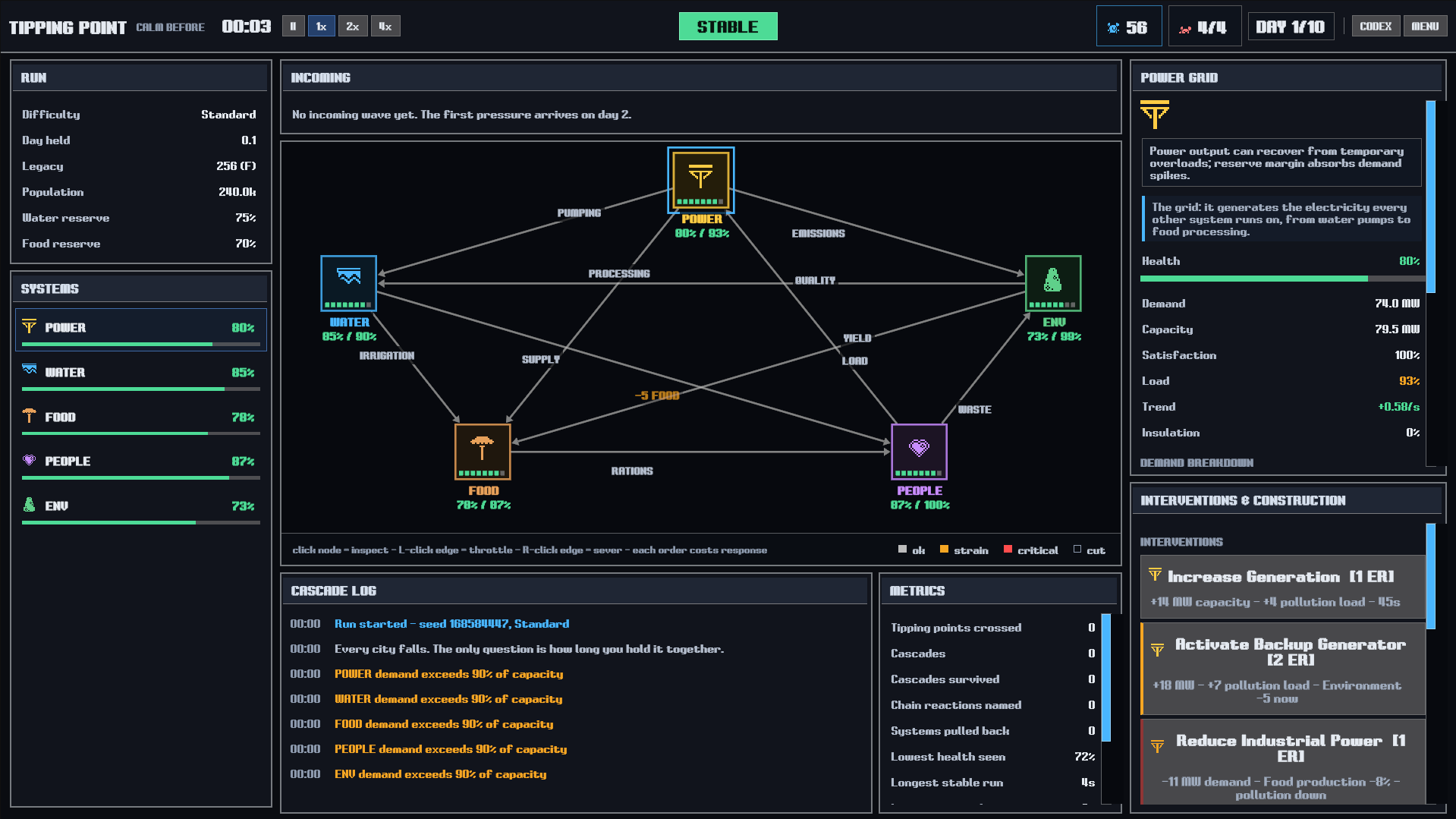
Task: Click the Increase Generation card icon
Action: click(x=1155, y=575)
